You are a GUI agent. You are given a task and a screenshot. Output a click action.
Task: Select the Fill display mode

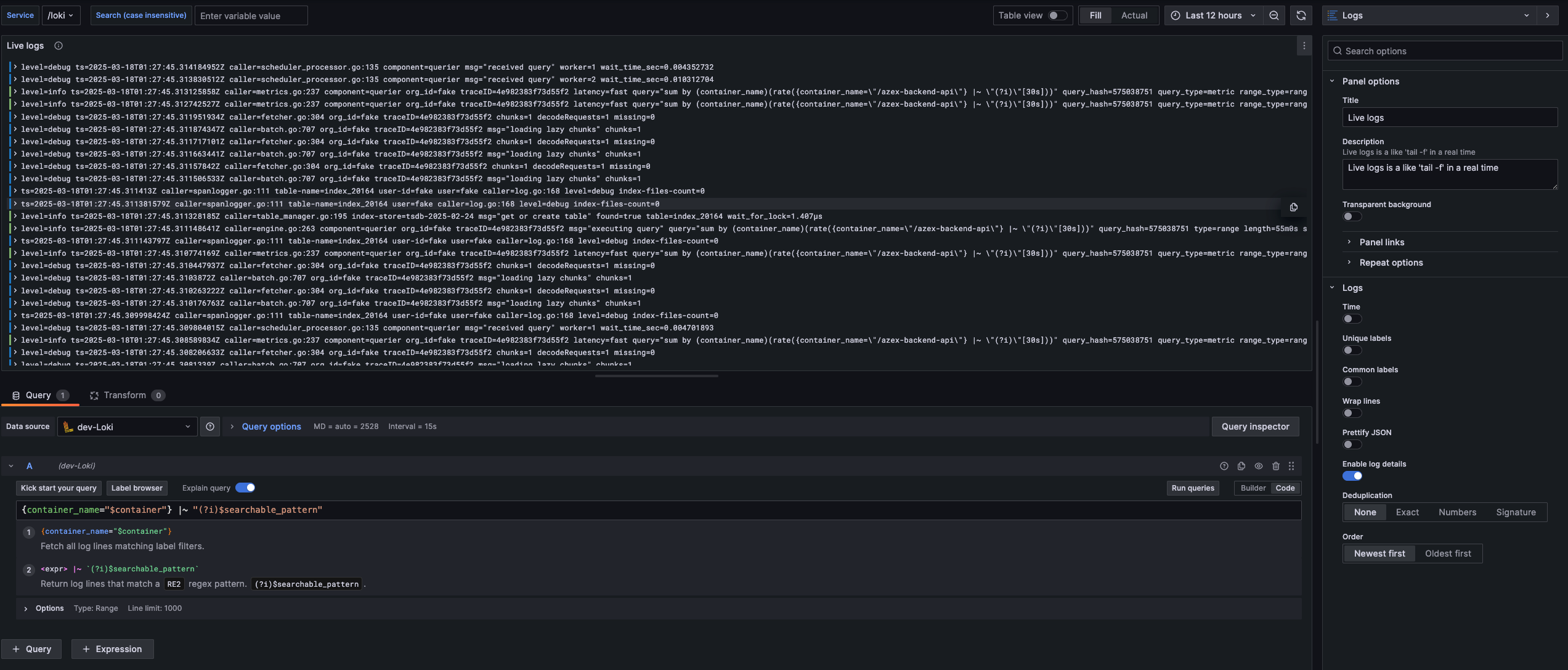coord(1095,15)
